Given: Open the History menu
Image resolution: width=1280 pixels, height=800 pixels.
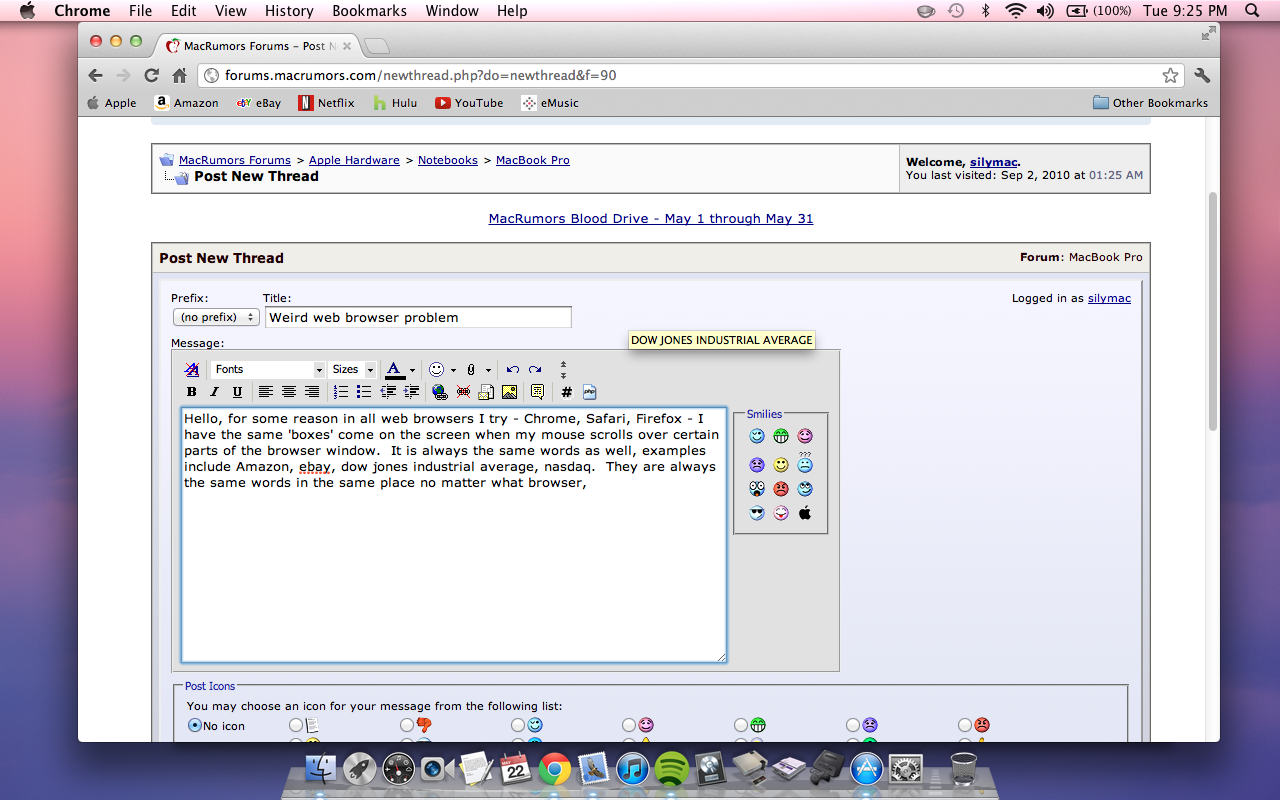Looking at the screenshot, I should [289, 11].
